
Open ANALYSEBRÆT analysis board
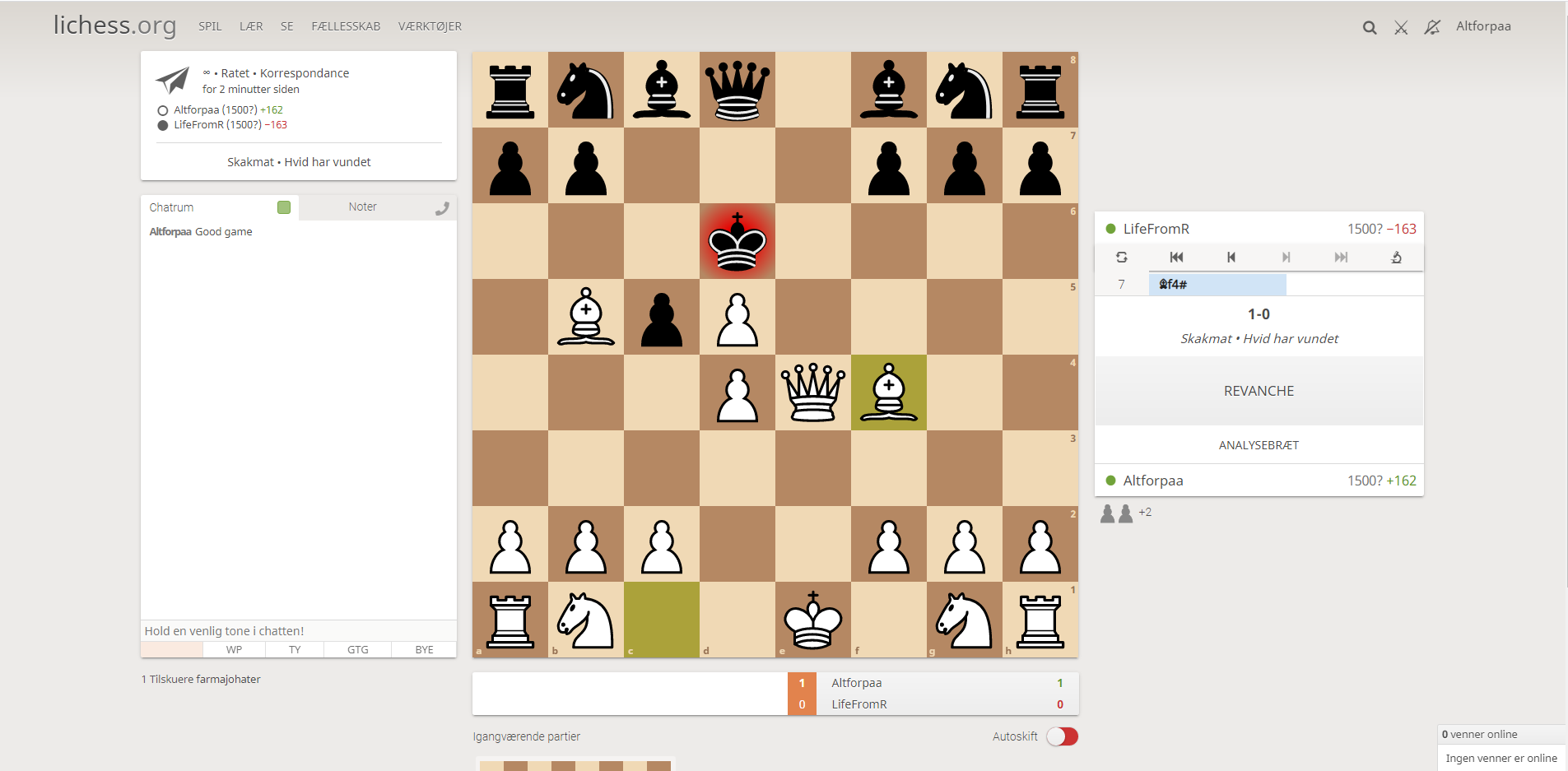tap(1259, 445)
